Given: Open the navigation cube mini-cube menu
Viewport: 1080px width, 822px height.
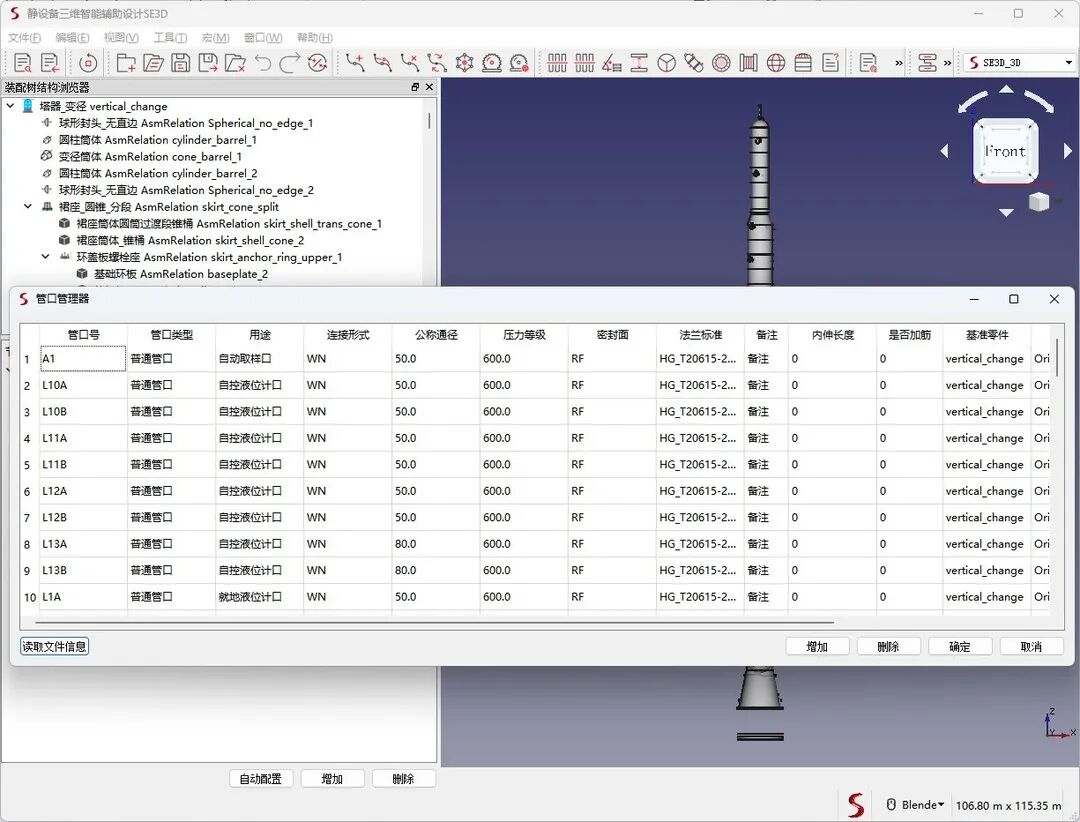Looking at the screenshot, I should click(1039, 201).
